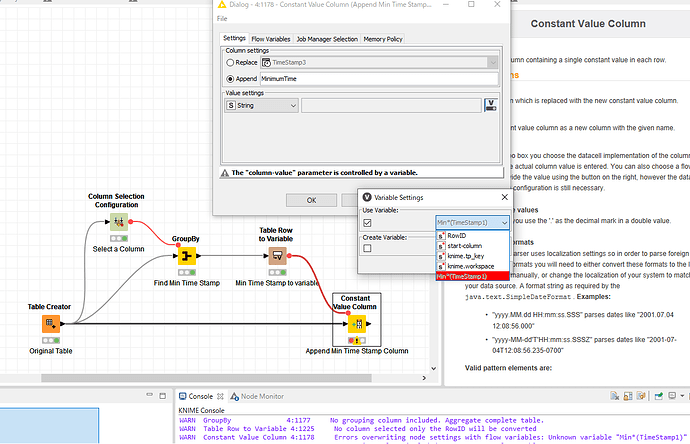Switch to the Flow Variables tab
This screenshot has height=444, width=690.
click(271, 39)
